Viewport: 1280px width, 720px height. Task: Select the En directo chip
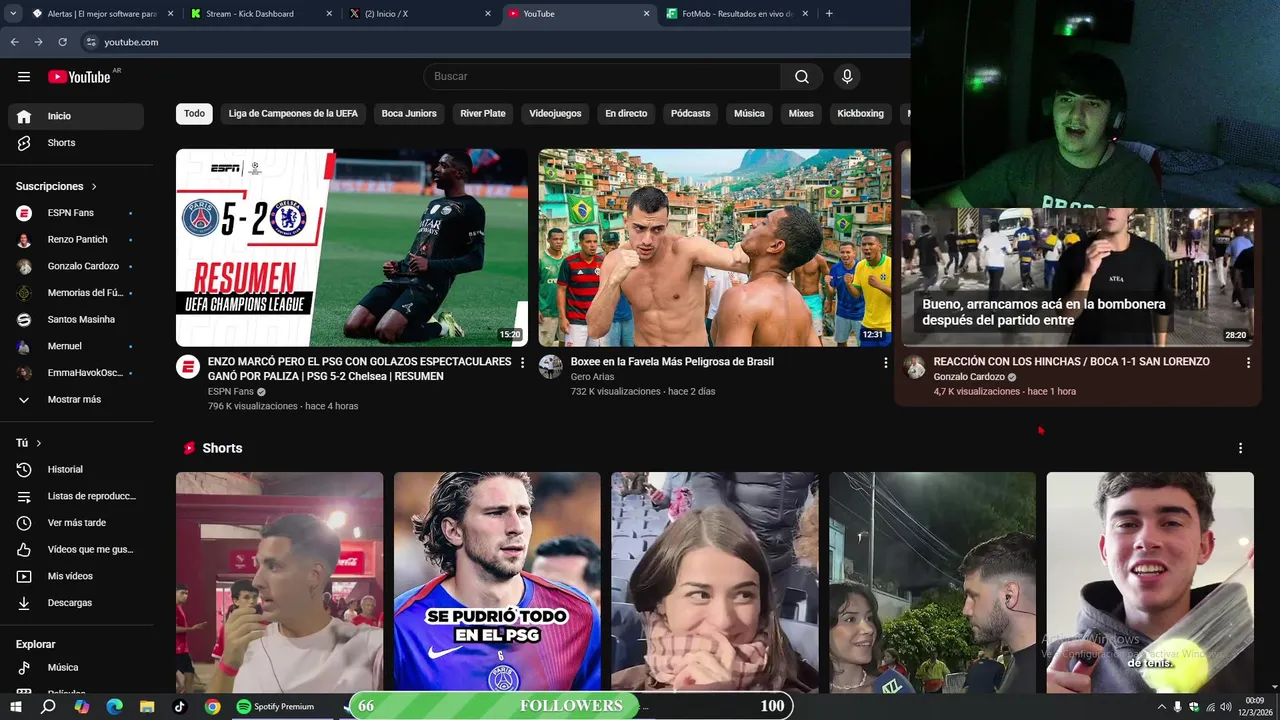pyautogui.click(x=626, y=114)
